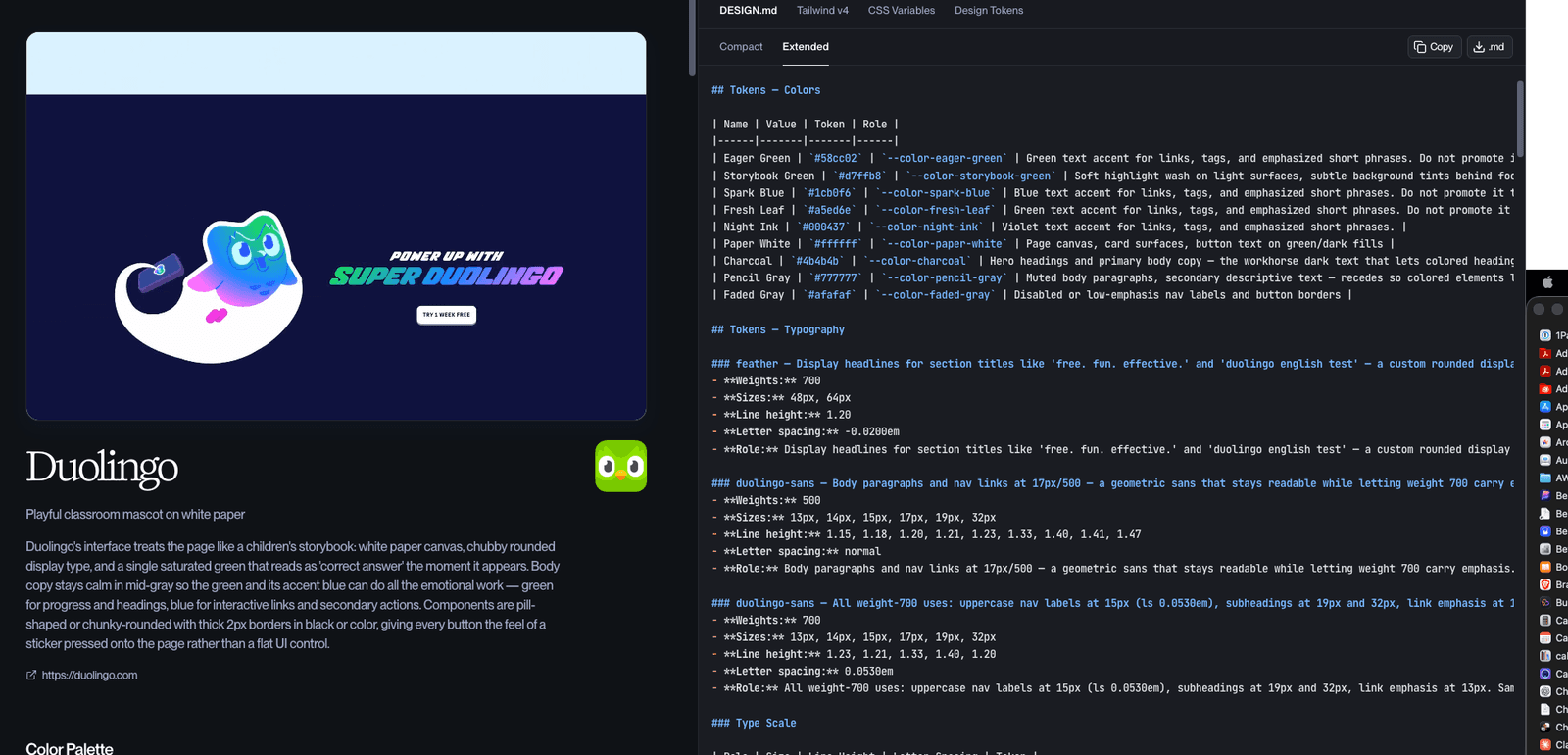This screenshot has height=755, width=1568.
Task: Click the --color-storybook-green token
Action: pos(978,176)
